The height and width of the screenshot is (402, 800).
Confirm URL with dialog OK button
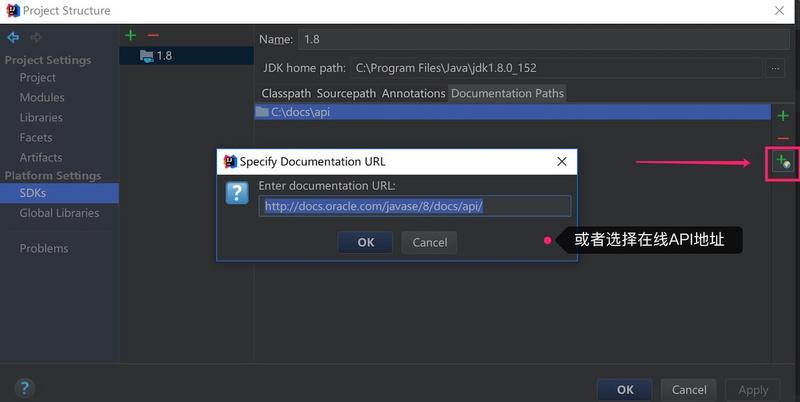coord(365,242)
